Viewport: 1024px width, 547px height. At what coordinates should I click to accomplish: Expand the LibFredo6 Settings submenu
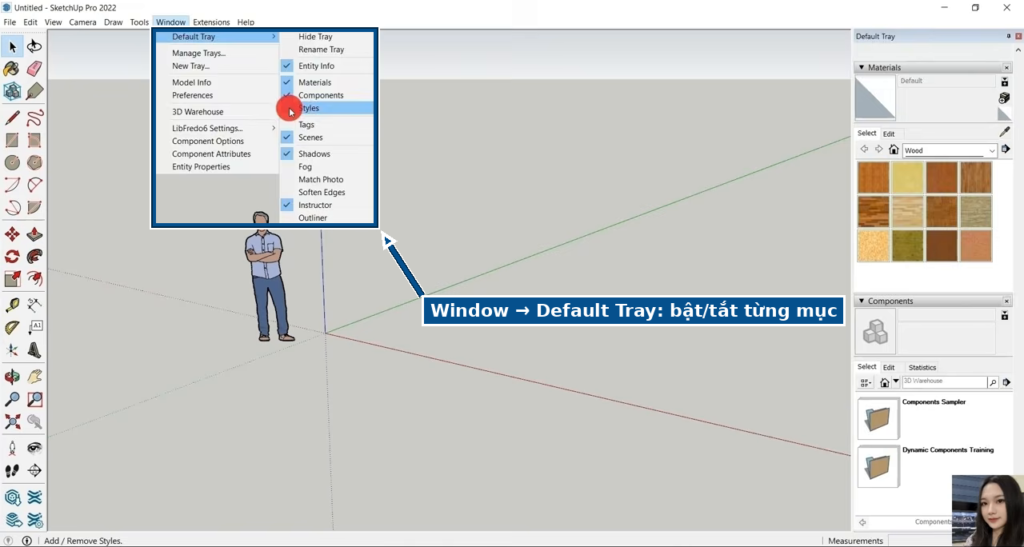pos(217,129)
